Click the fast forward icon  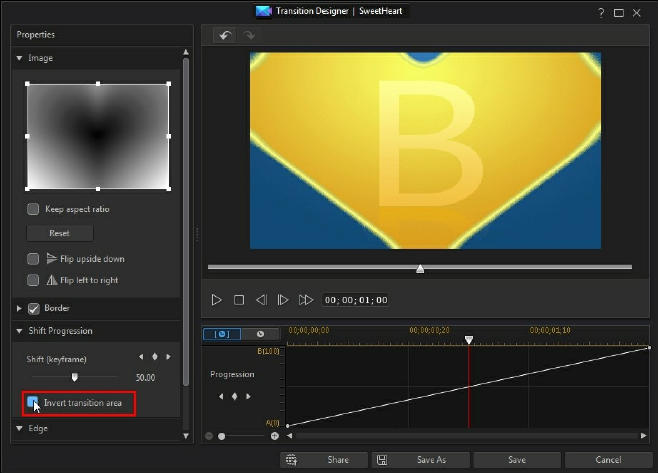tap(306, 299)
